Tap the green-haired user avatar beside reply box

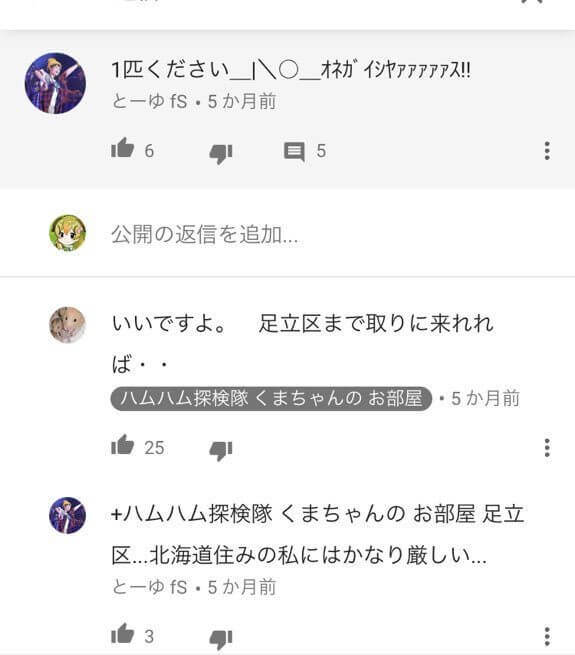tap(68, 233)
